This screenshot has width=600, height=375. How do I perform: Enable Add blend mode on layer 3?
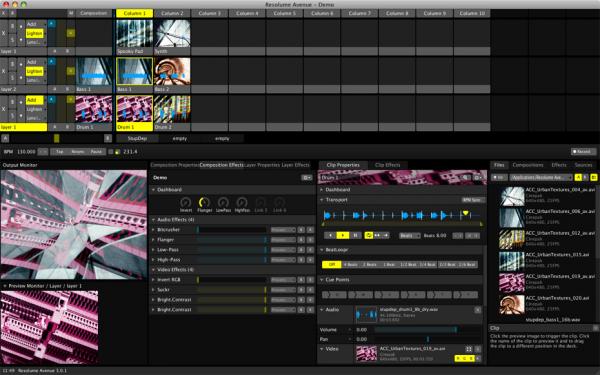pyautogui.click(x=34, y=100)
